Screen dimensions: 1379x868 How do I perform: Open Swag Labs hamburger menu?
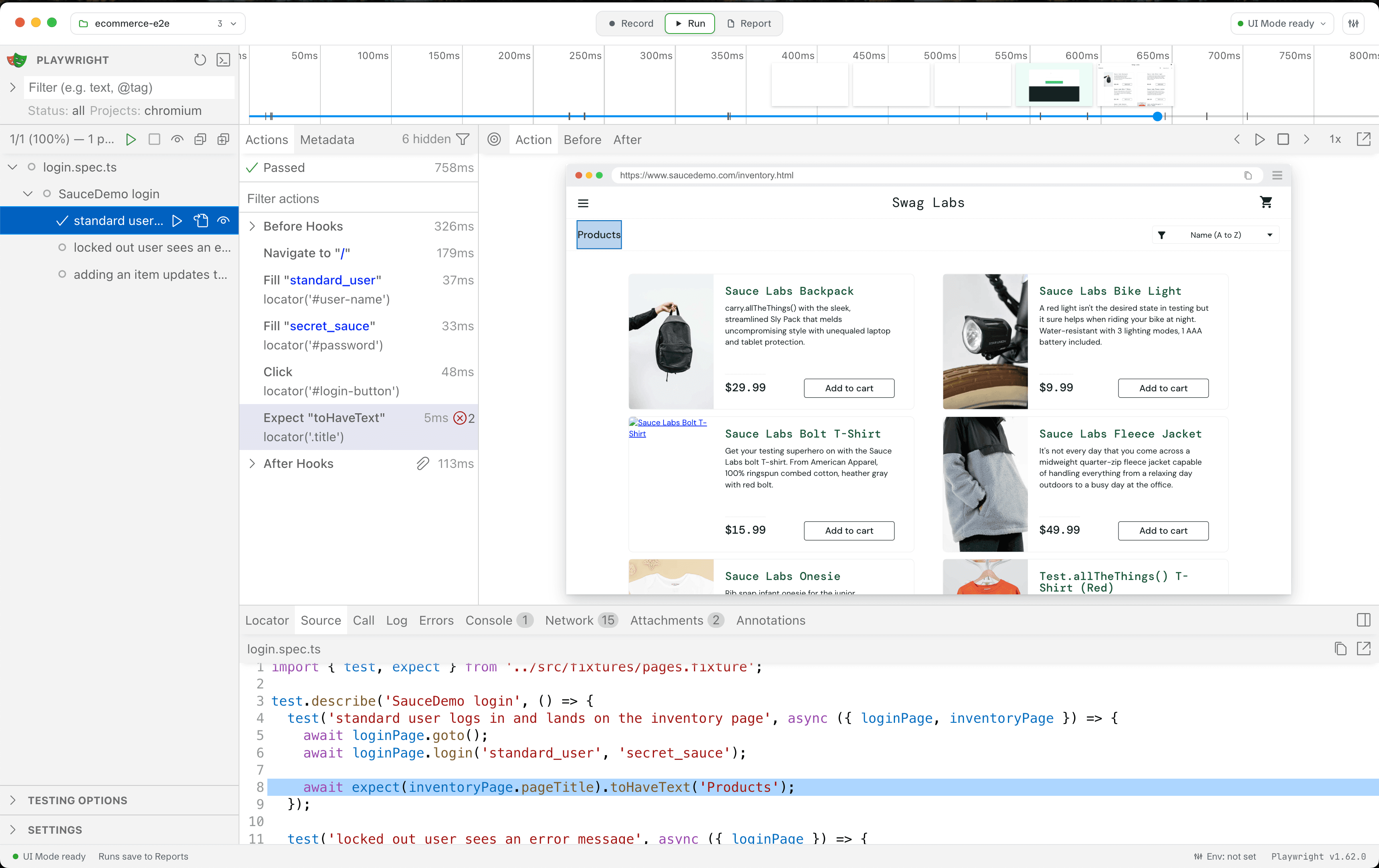click(x=583, y=203)
